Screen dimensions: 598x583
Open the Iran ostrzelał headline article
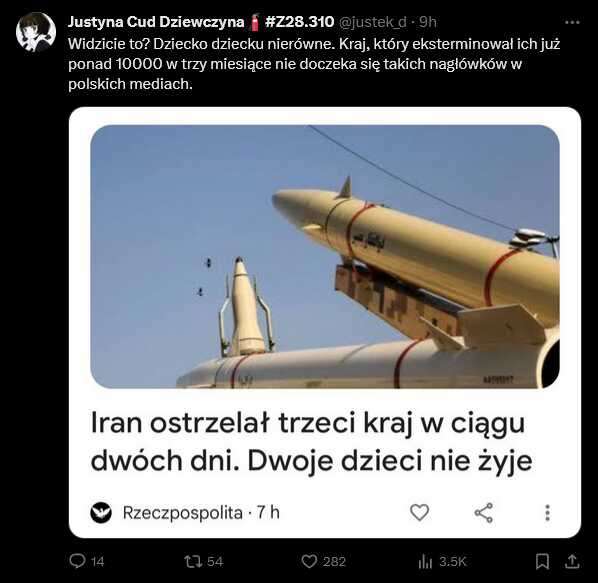pyautogui.click(x=312, y=441)
